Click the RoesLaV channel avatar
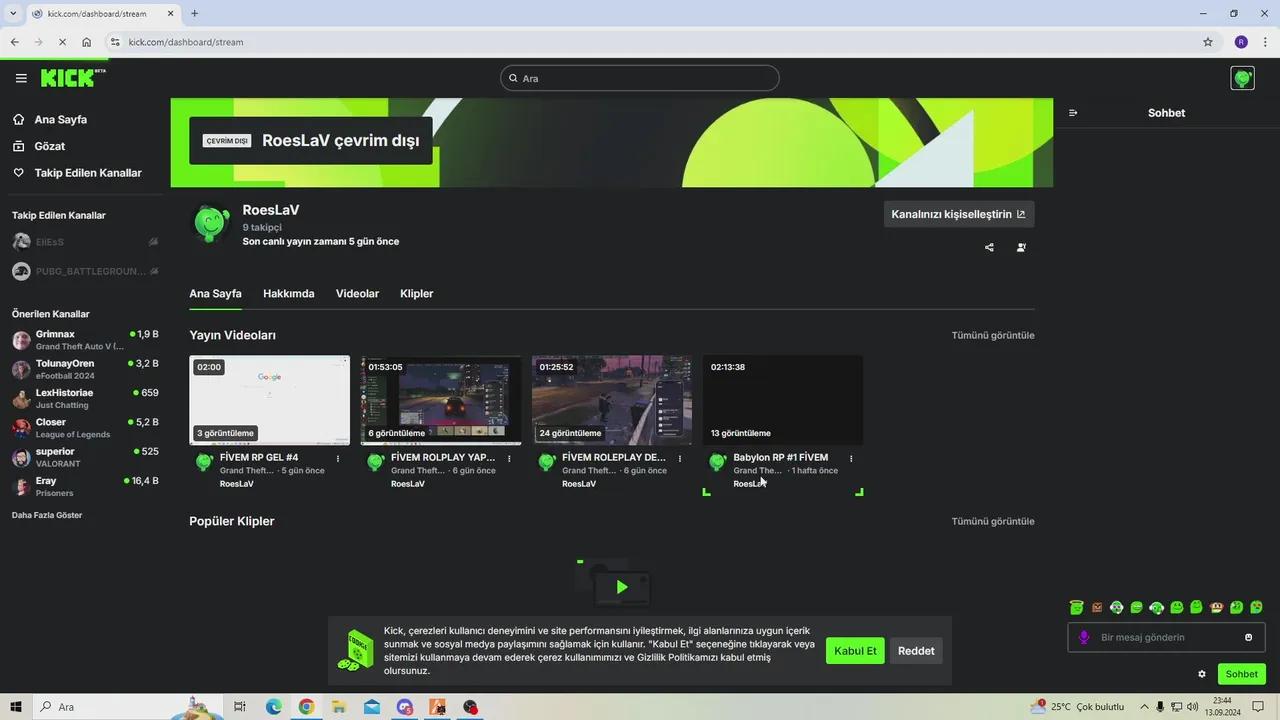This screenshot has width=1280, height=720. pos(211,223)
